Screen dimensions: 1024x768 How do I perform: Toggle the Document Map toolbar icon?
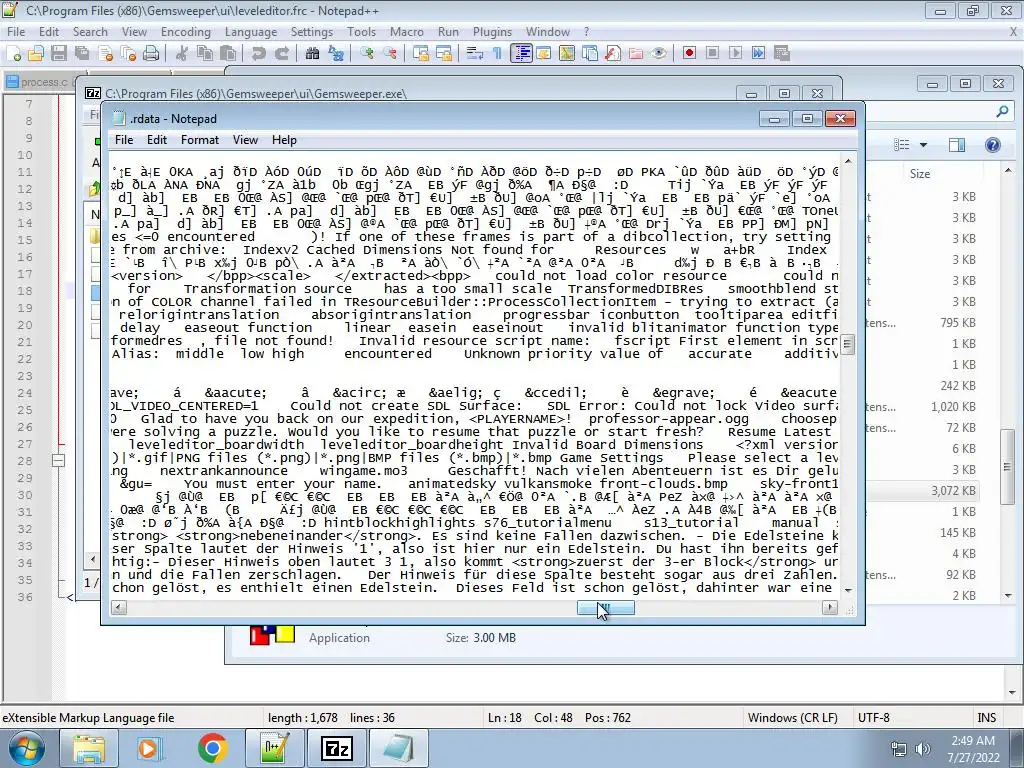point(567,54)
